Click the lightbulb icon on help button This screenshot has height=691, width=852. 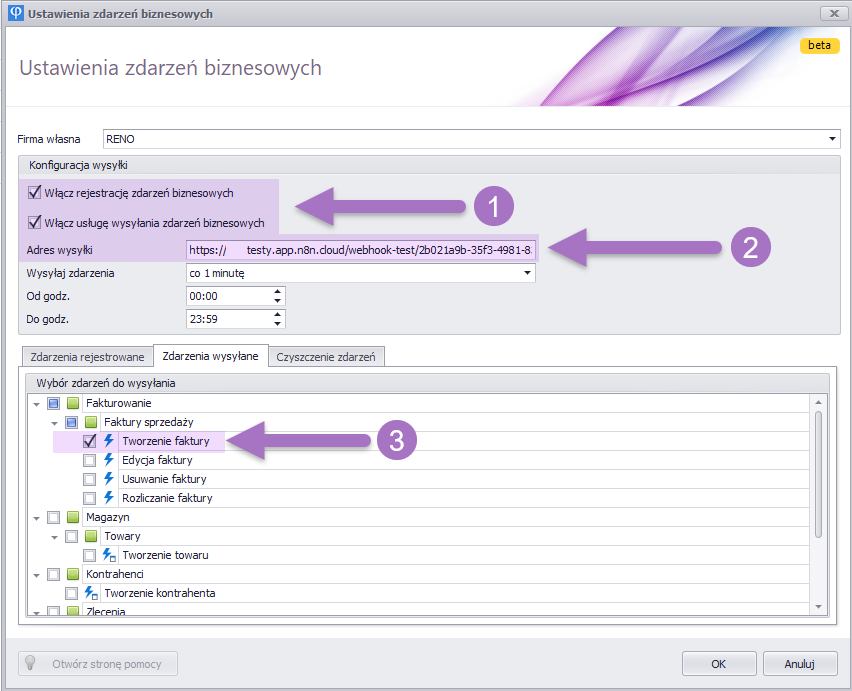[31, 663]
